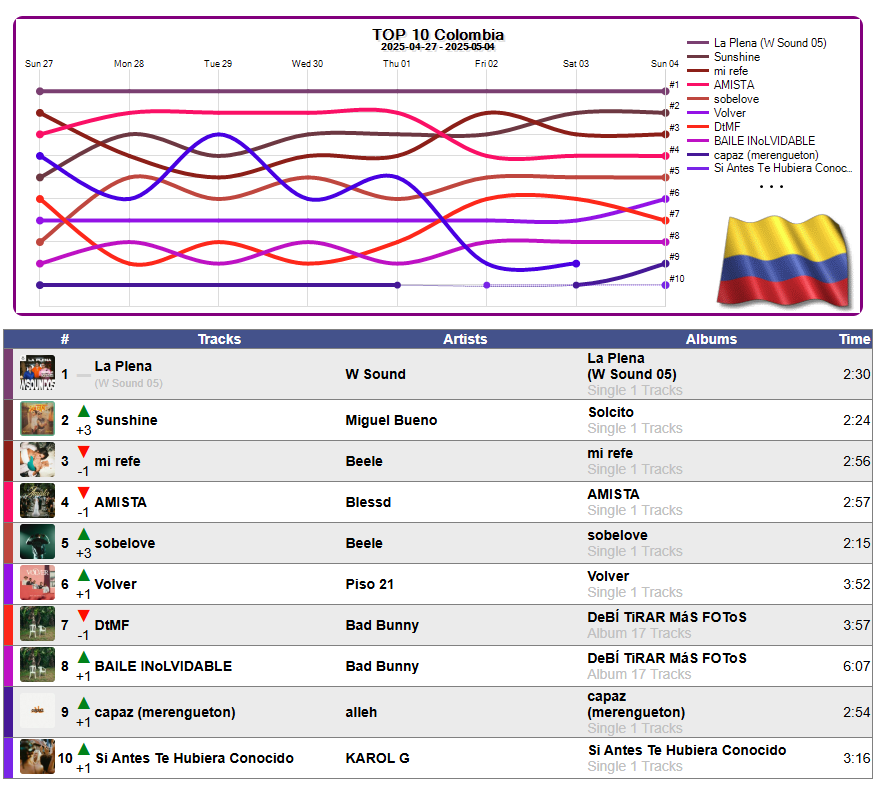
Task: Click the Tracks column header
Action: [219, 339]
